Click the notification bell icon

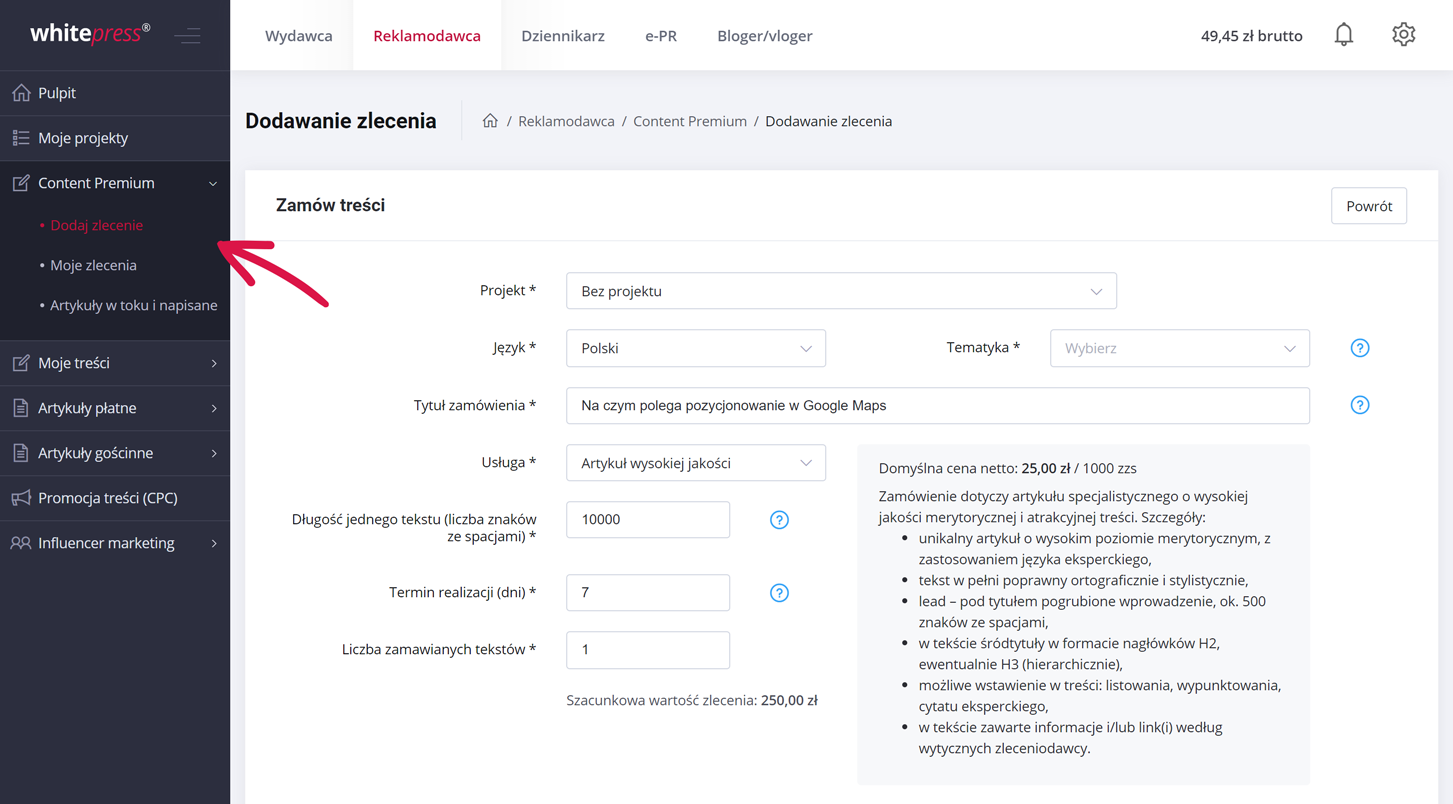point(1343,35)
